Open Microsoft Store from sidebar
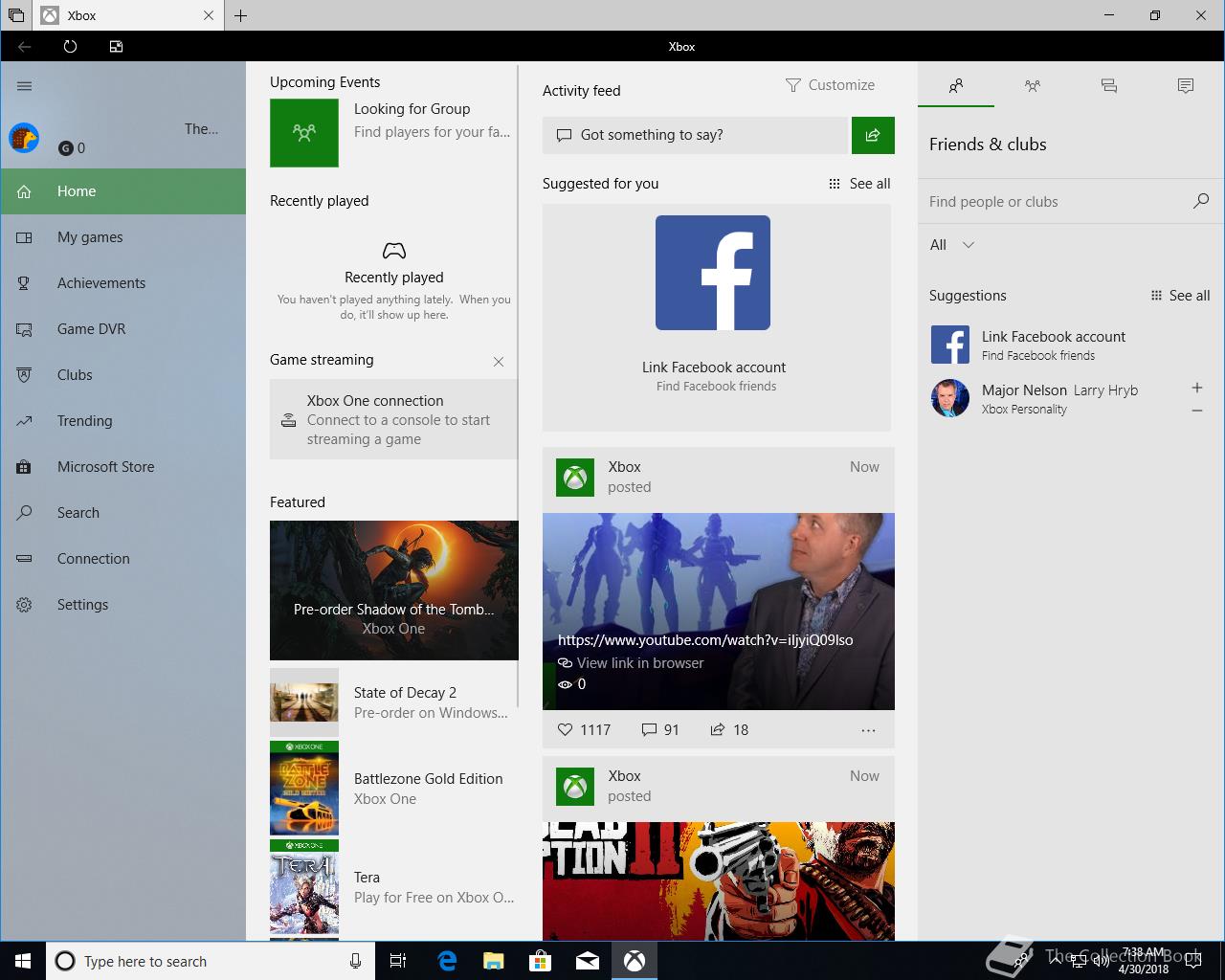 coord(122,467)
